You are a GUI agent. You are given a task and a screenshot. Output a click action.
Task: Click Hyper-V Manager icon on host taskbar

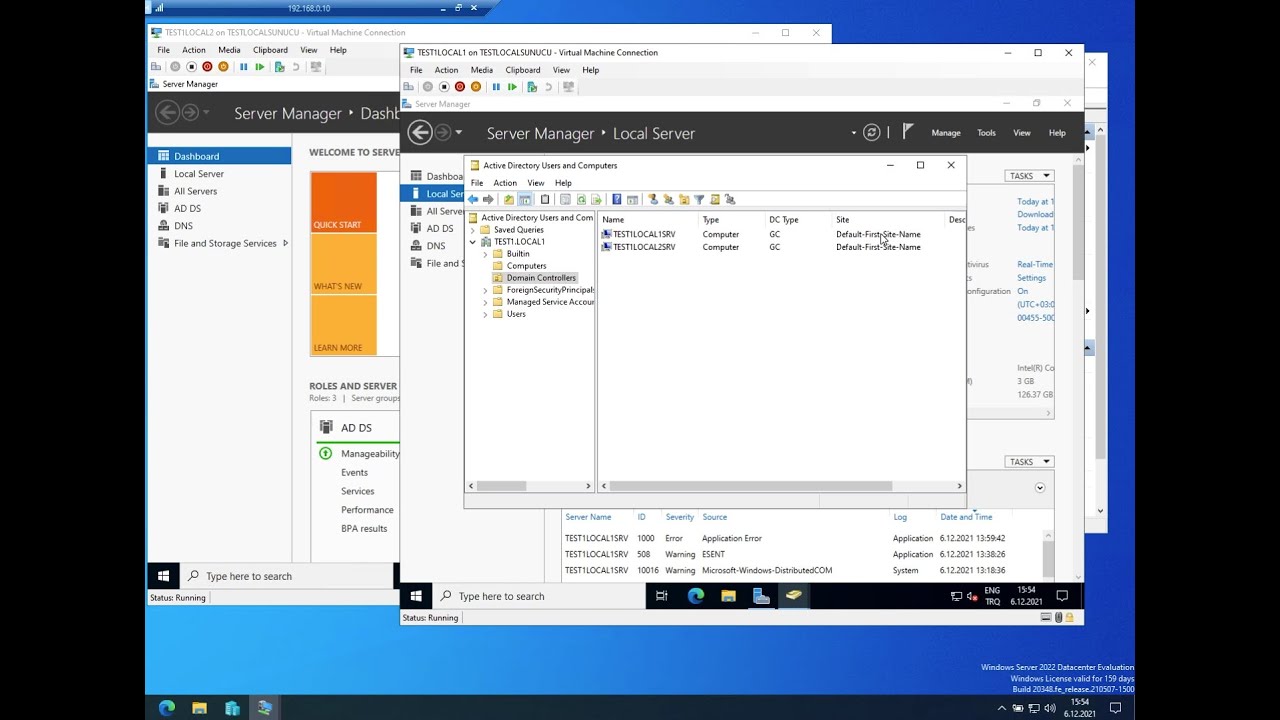pyautogui.click(x=232, y=708)
